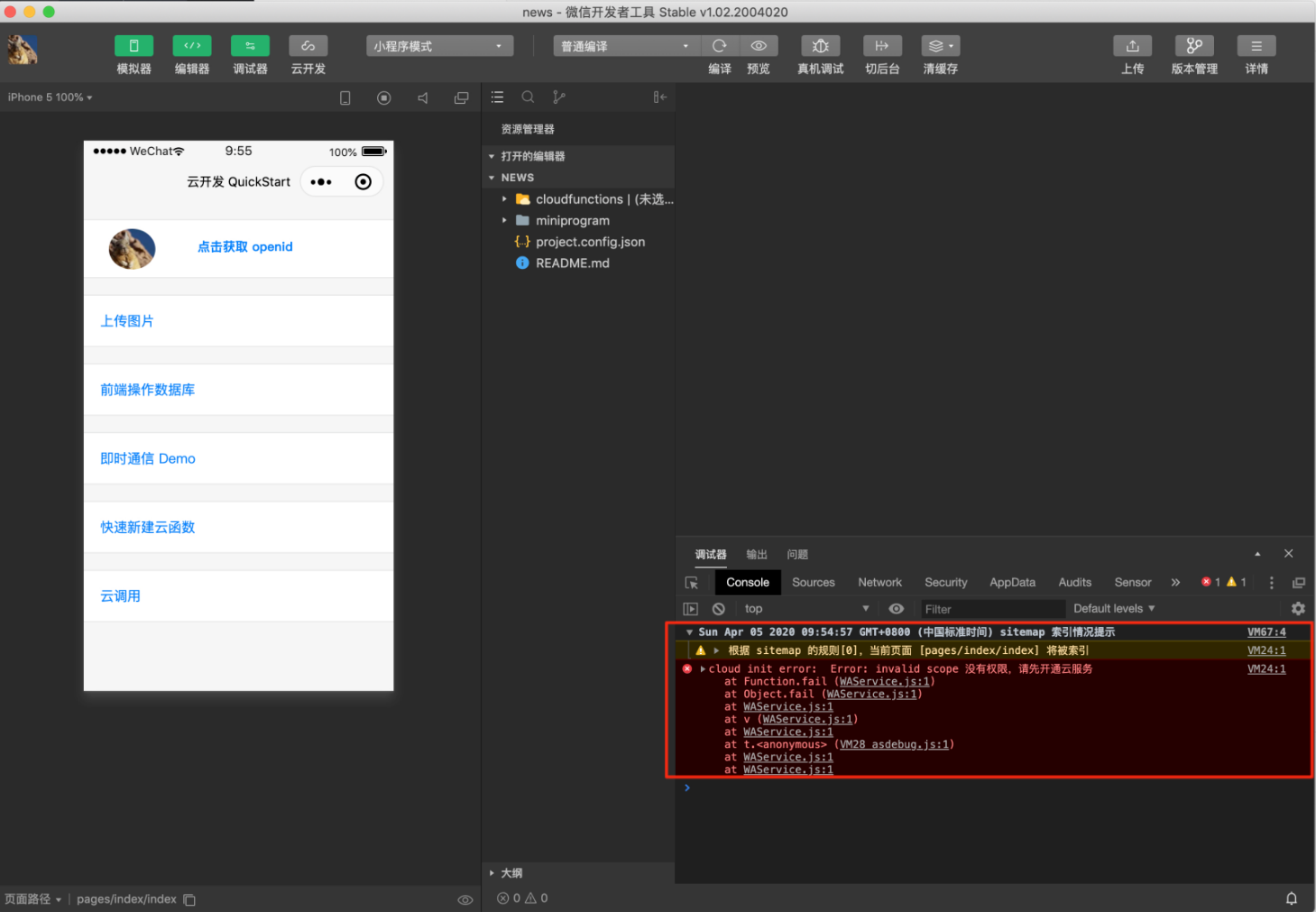Image resolution: width=1316 pixels, height=912 pixels.
Task: Switch to the 调试器 panel tab
Action: (x=711, y=555)
